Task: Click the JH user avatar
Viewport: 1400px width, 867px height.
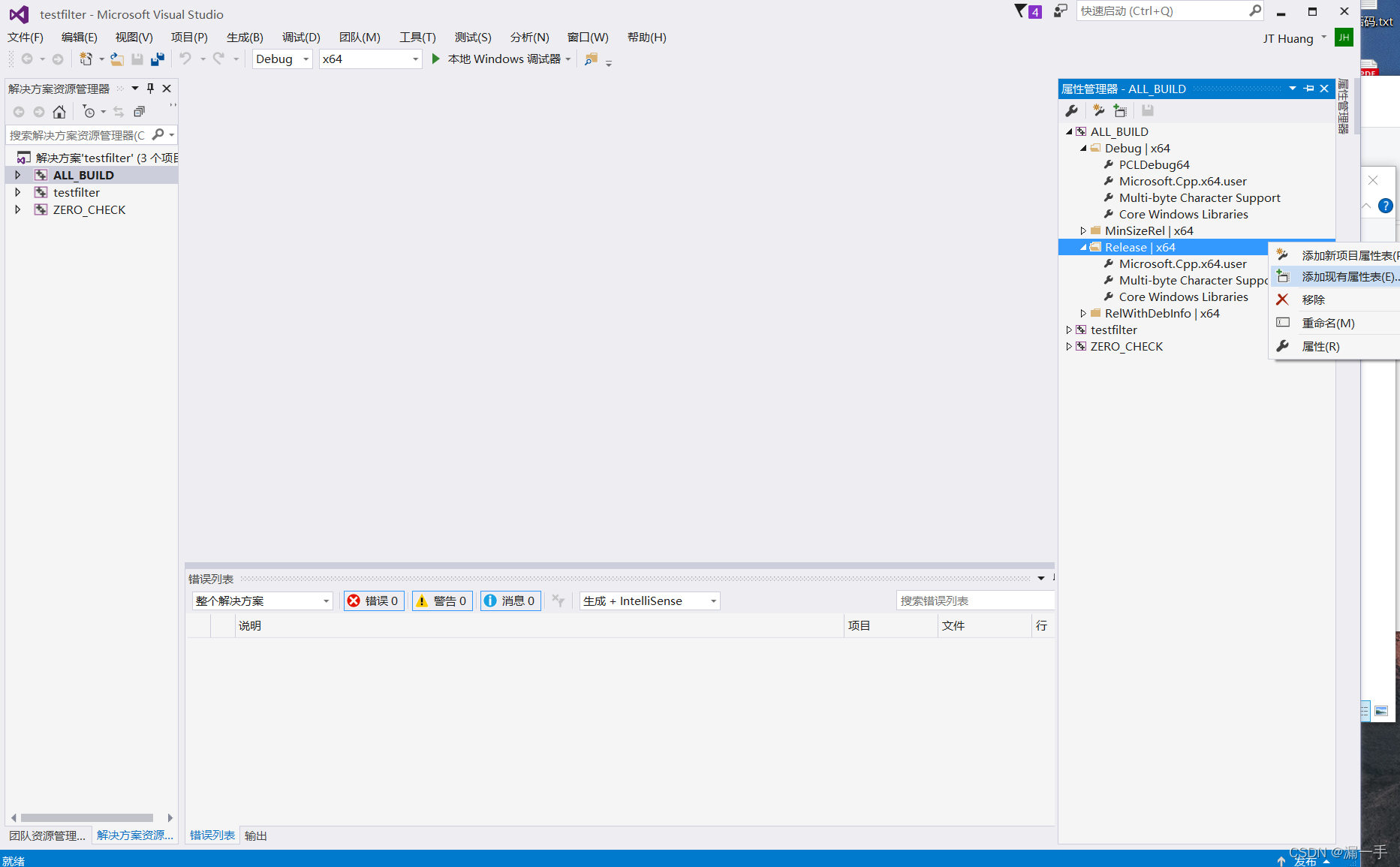Action: (x=1344, y=38)
